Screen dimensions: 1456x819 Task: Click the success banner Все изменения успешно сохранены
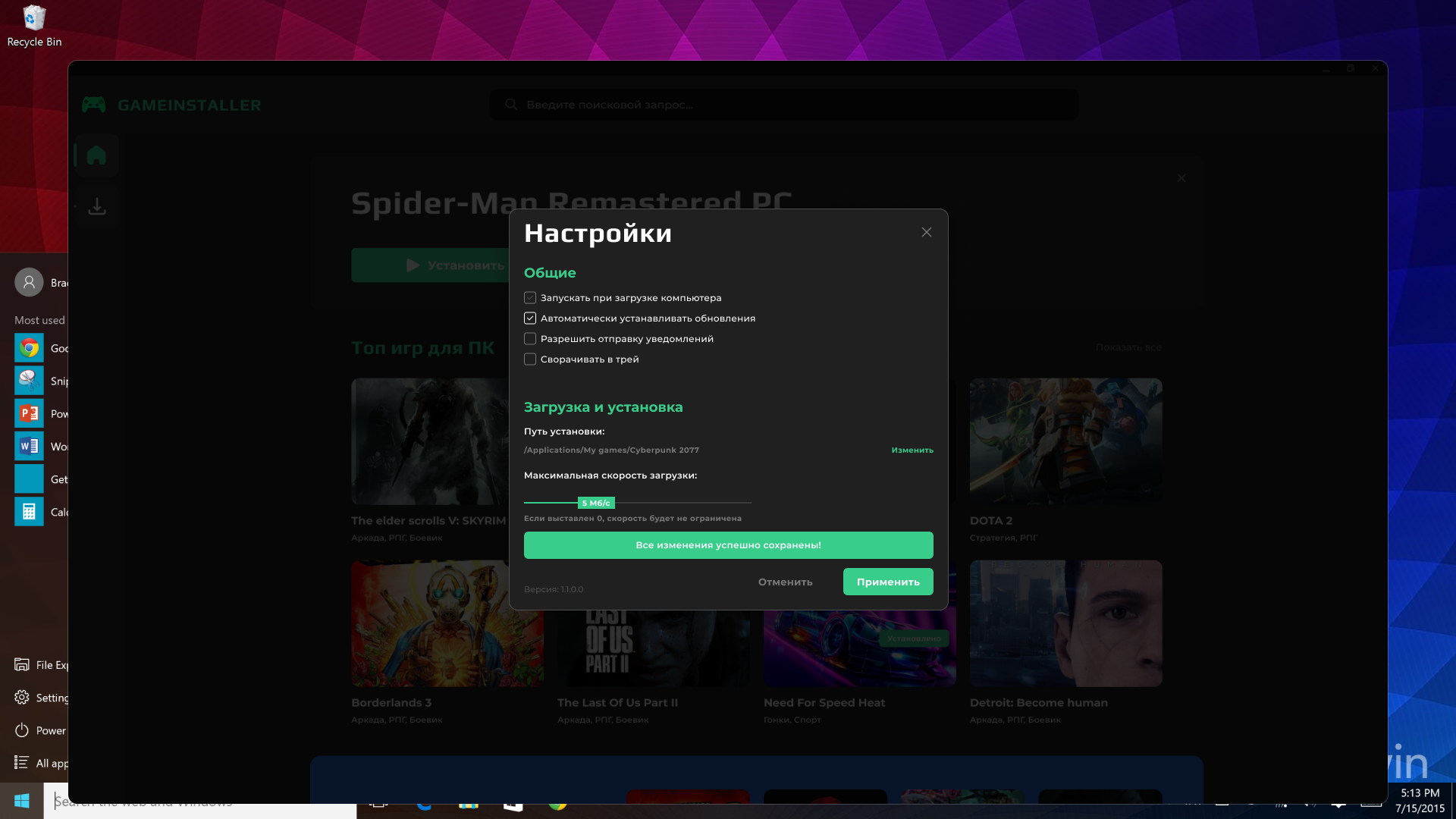pos(729,545)
